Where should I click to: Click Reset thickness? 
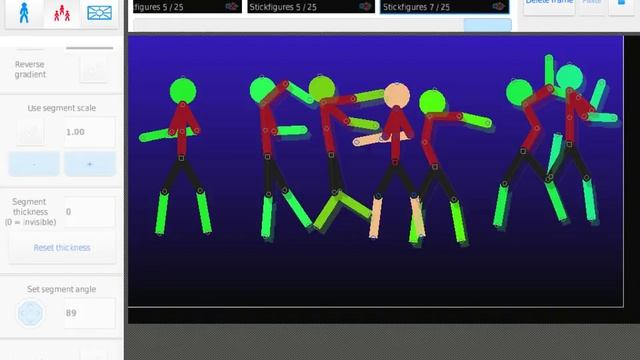click(x=62, y=248)
